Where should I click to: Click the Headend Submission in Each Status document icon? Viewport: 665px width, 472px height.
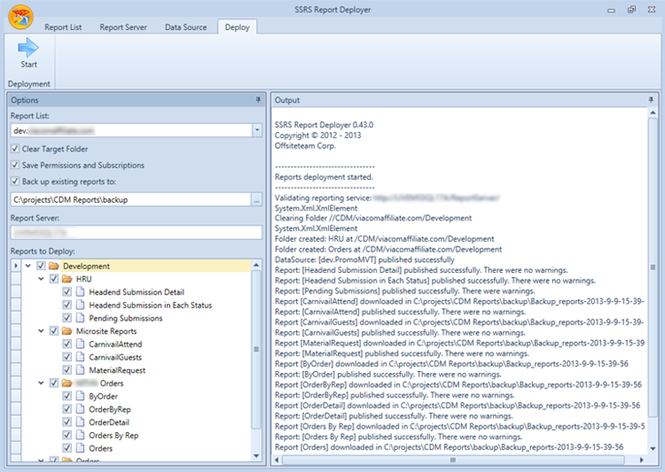80,305
